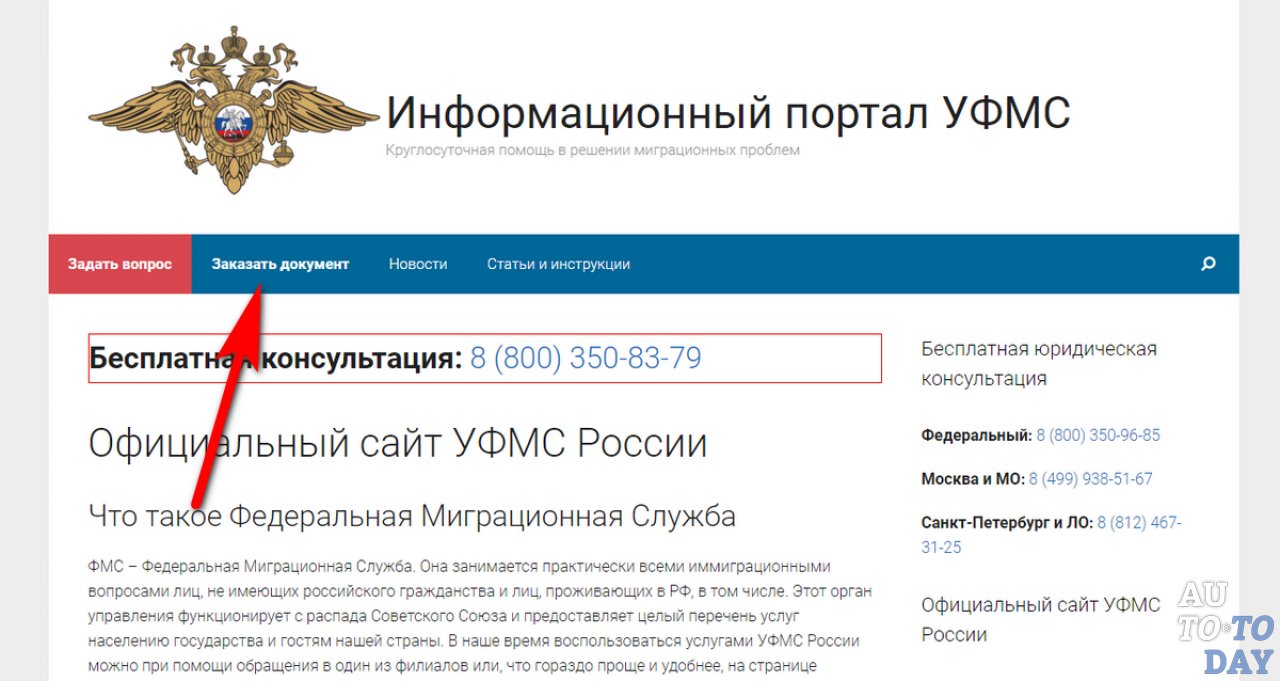This screenshot has width=1280, height=681.
Task: Open the 'Заказать документ' menu item
Action: click(x=279, y=263)
